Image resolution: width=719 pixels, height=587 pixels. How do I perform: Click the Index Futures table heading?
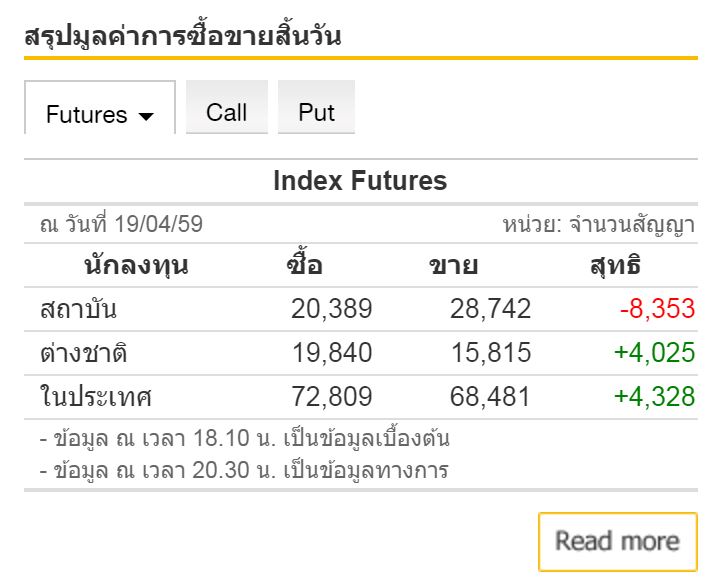pyautogui.click(x=360, y=181)
